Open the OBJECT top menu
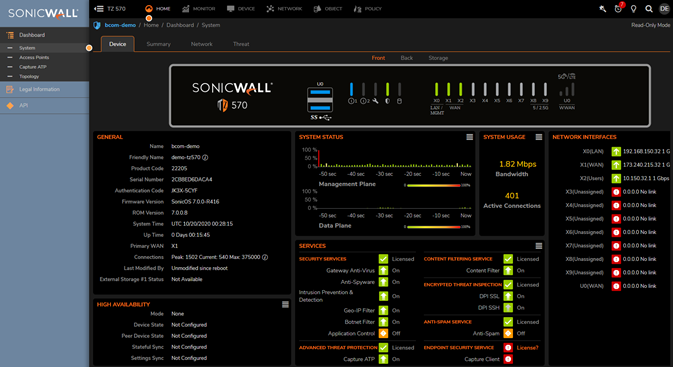The height and width of the screenshot is (367, 673). pos(328,9)
